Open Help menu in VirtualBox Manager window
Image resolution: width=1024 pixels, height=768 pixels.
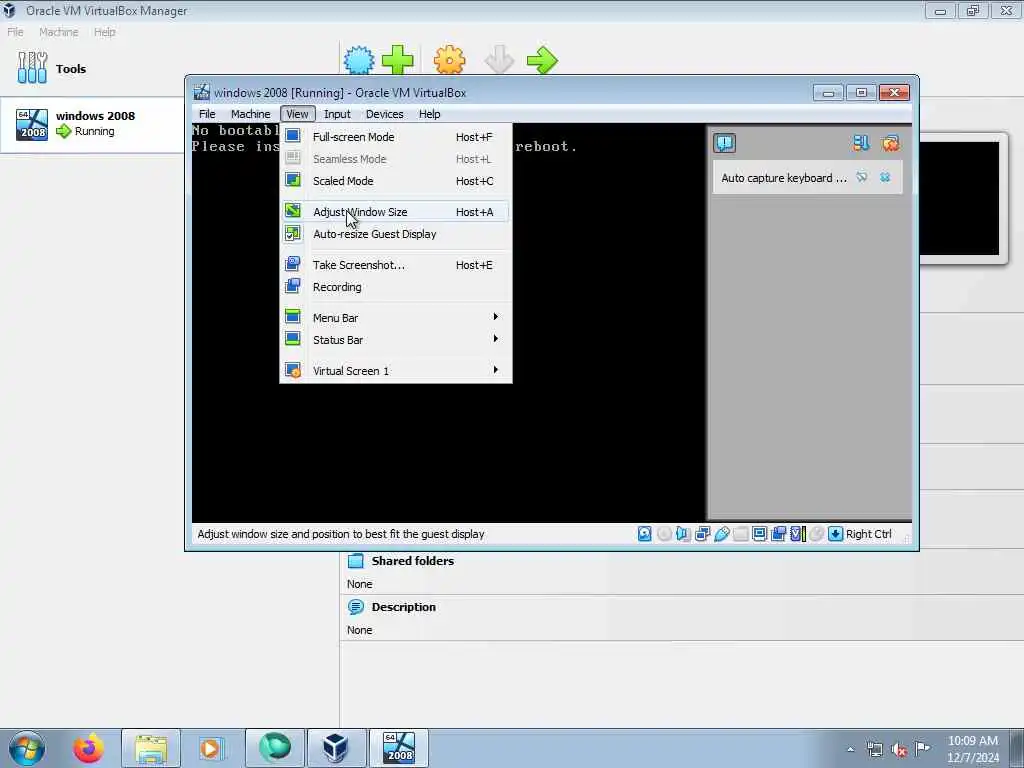pyautogui.click(x=104, y=32)
